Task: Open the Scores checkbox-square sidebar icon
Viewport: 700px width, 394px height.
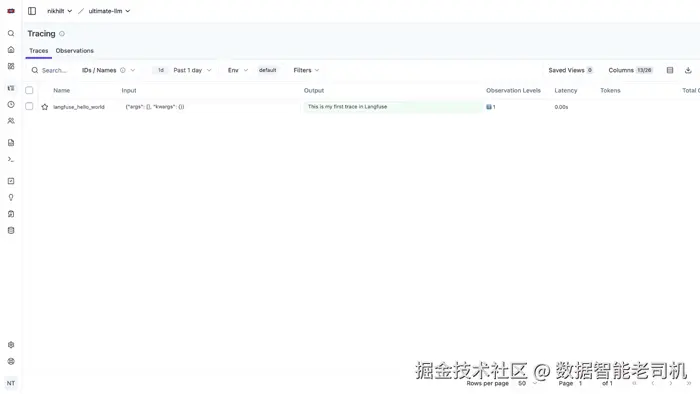Action: (x=11, y=181)
